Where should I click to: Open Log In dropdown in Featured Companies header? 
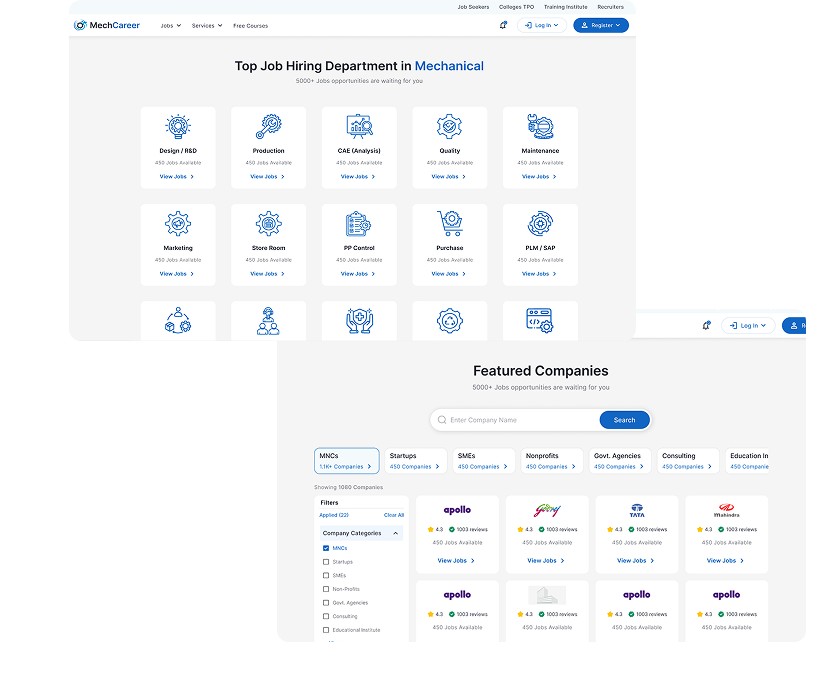[x=748, y=325]
